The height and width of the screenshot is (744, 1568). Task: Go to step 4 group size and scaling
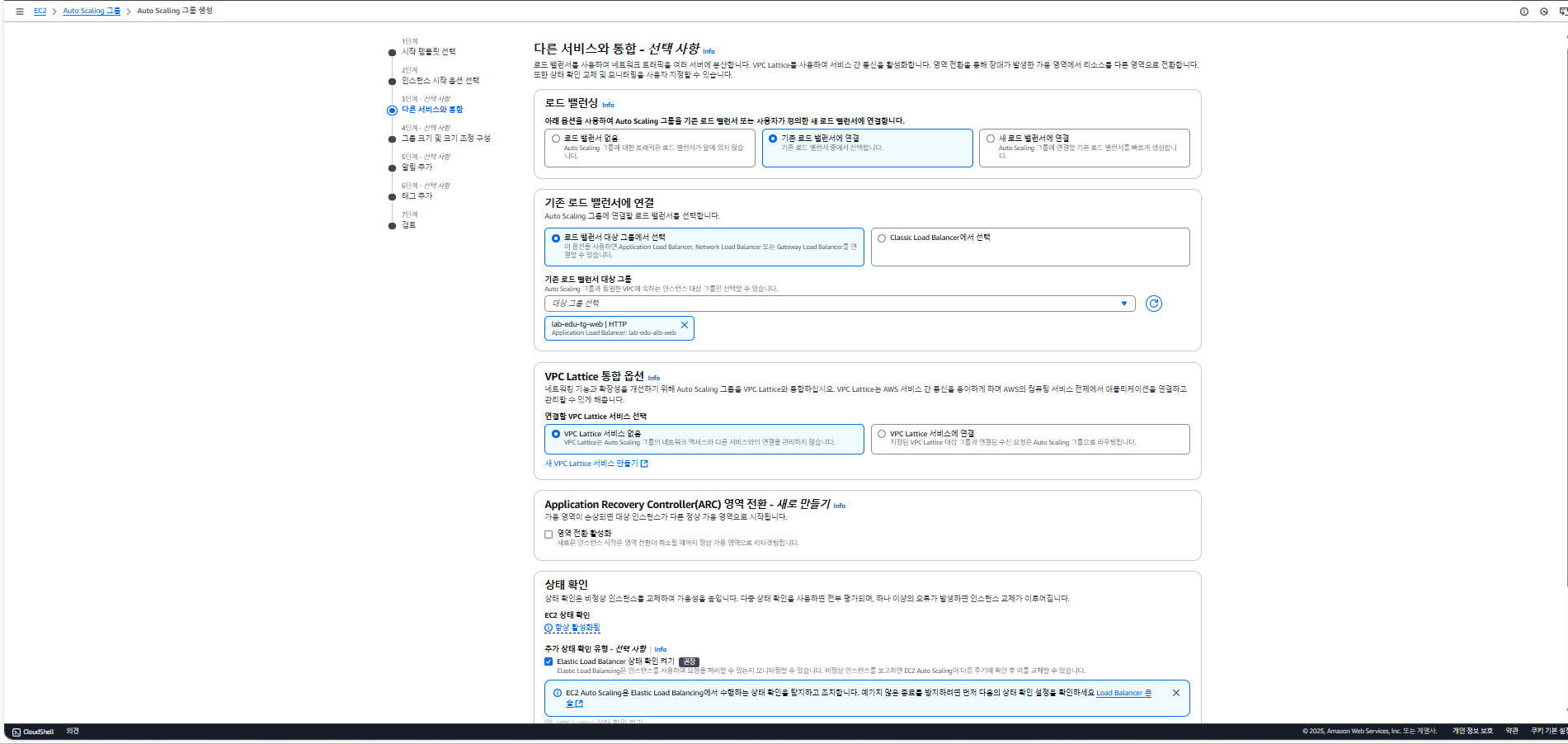(x=445, y=138)
